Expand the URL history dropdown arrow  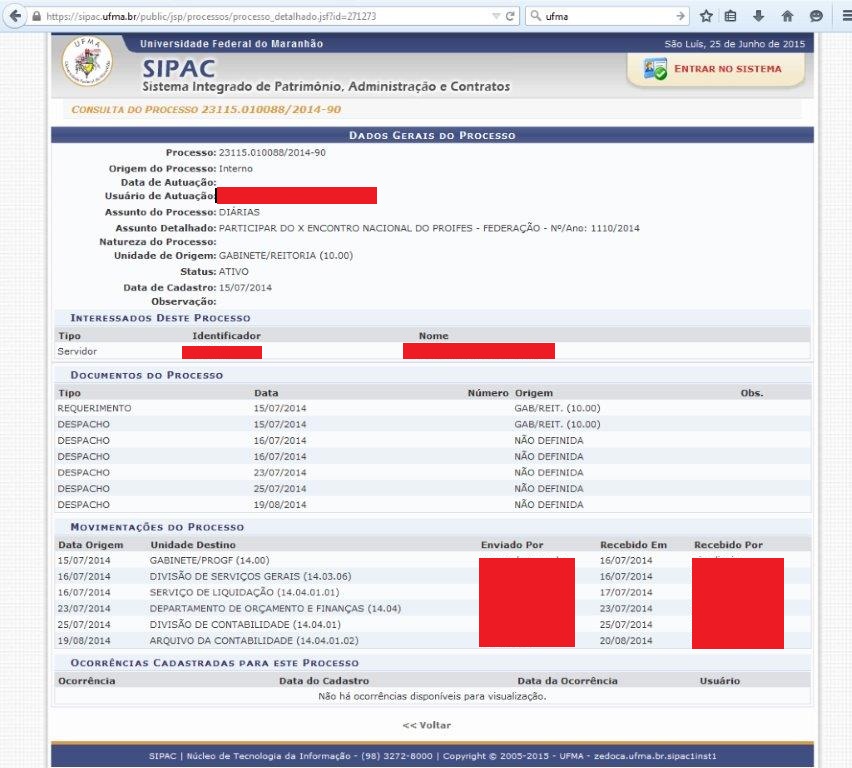click(497, 16)
